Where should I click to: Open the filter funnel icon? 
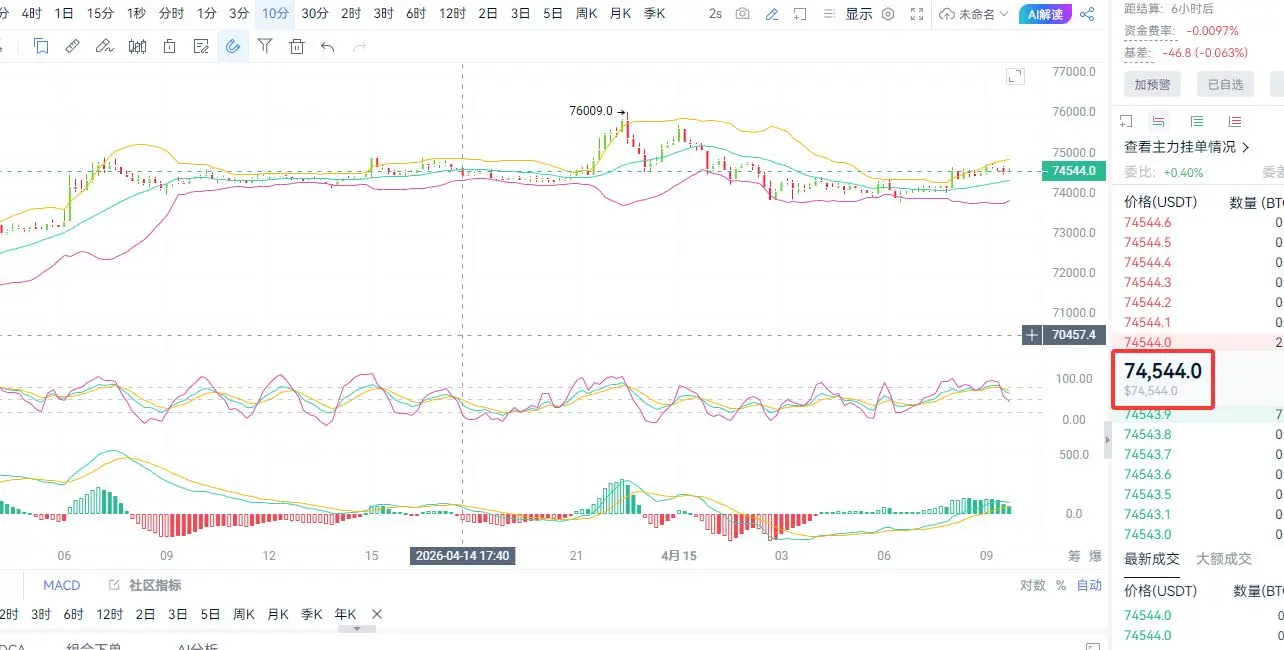click(265, 46)
